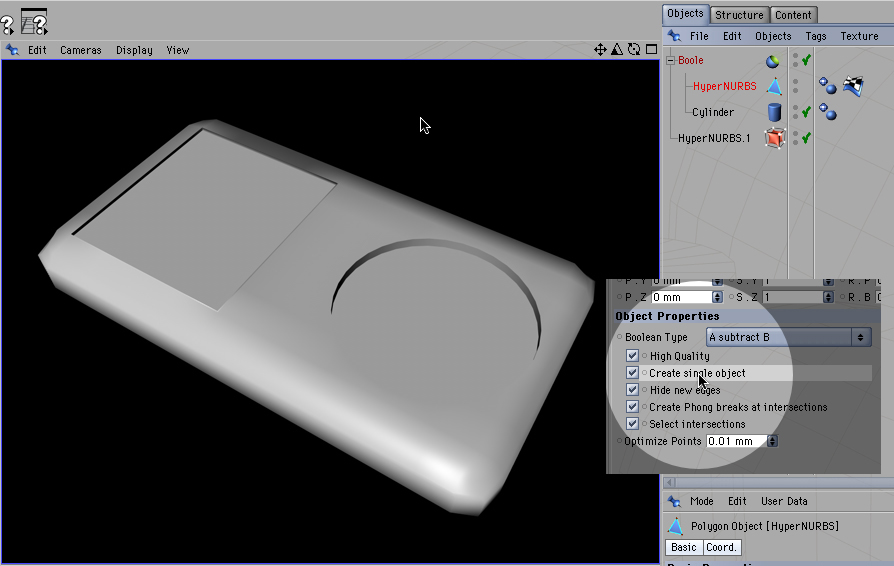Image resolution: width=894 pixels, height=566 pixels.
Task: Open the viewport Edit menu
Action: (37, 50)
